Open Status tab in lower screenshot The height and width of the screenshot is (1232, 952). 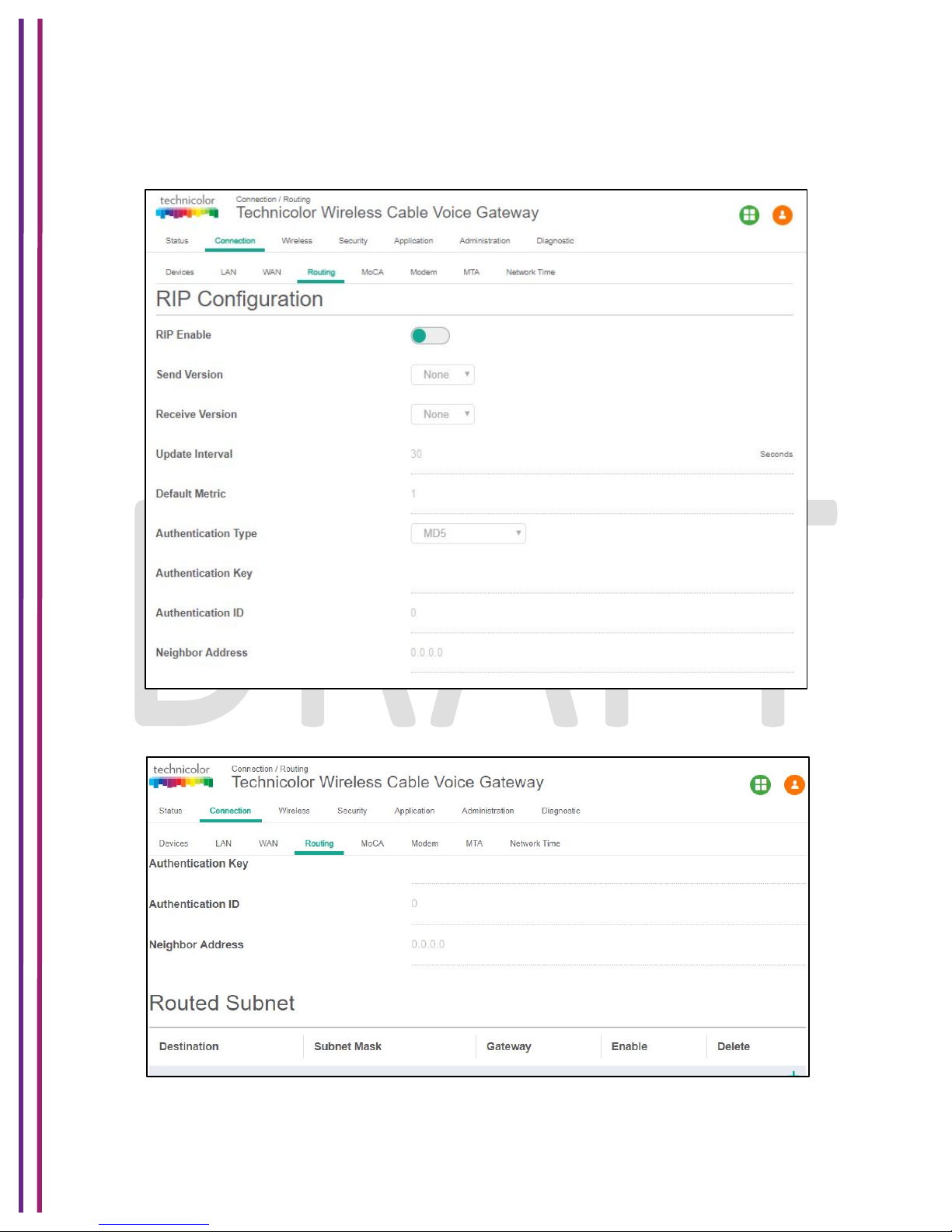point(170,811)
